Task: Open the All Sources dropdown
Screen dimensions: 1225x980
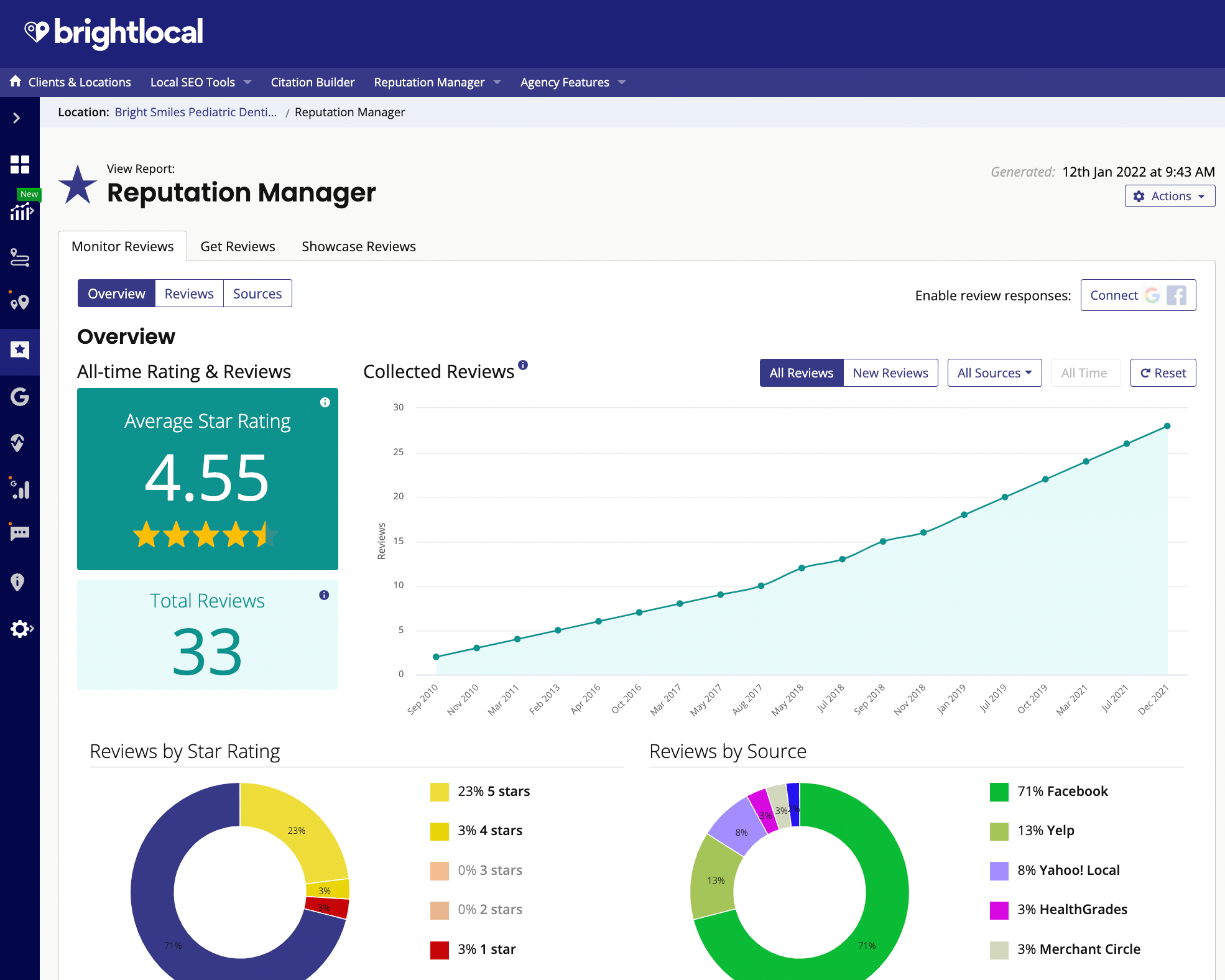Action: click(994, 373)
